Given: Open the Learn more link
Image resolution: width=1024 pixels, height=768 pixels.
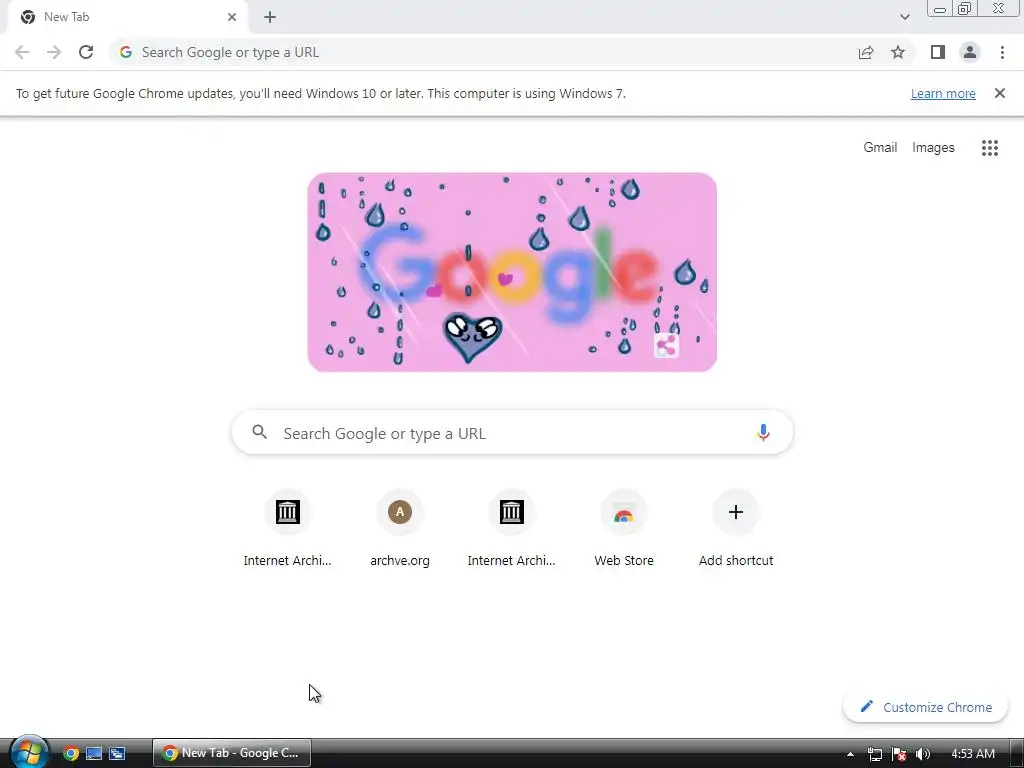Looking at the screenshot, I should pyautogui.click(x=943, y=93).
